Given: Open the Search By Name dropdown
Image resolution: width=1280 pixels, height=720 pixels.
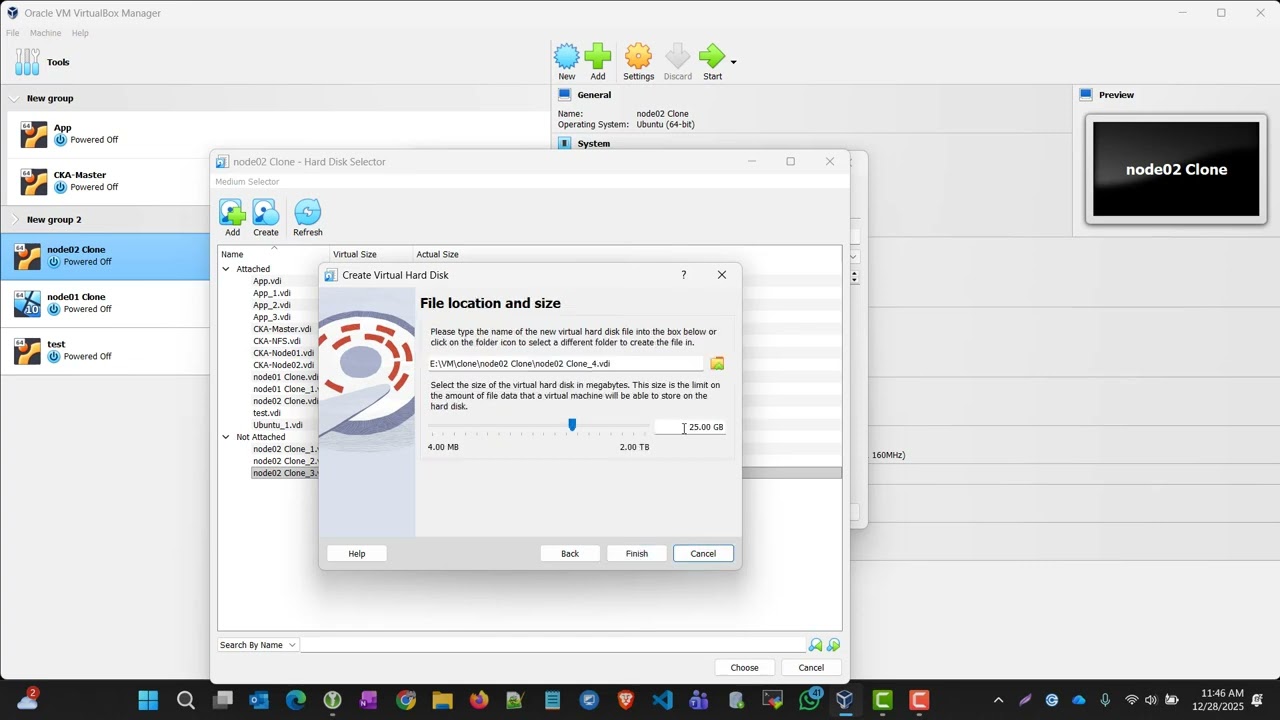Looking at the screenshot, I should click(x=258, y=645).
